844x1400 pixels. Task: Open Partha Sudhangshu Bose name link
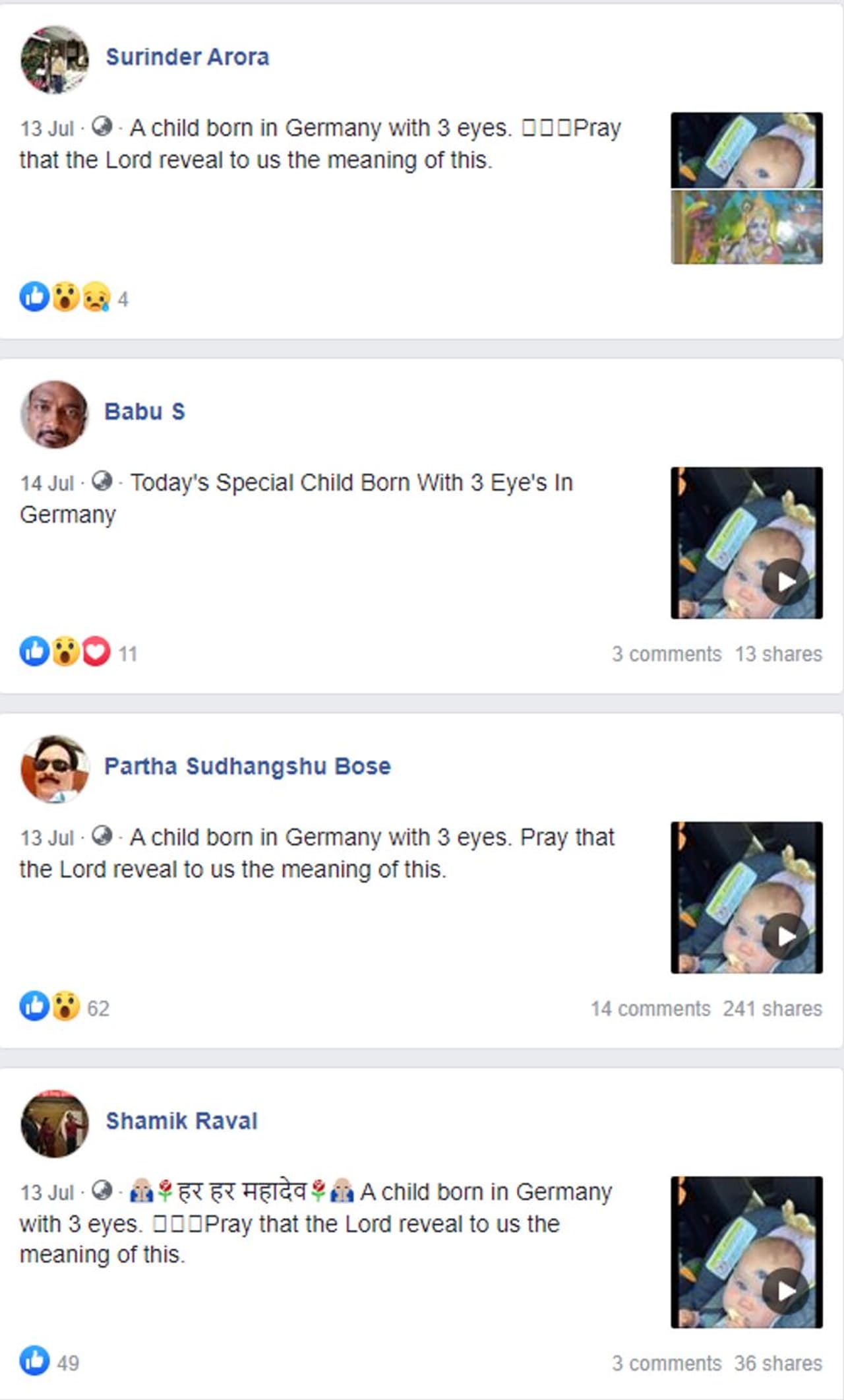pos(248,767)
